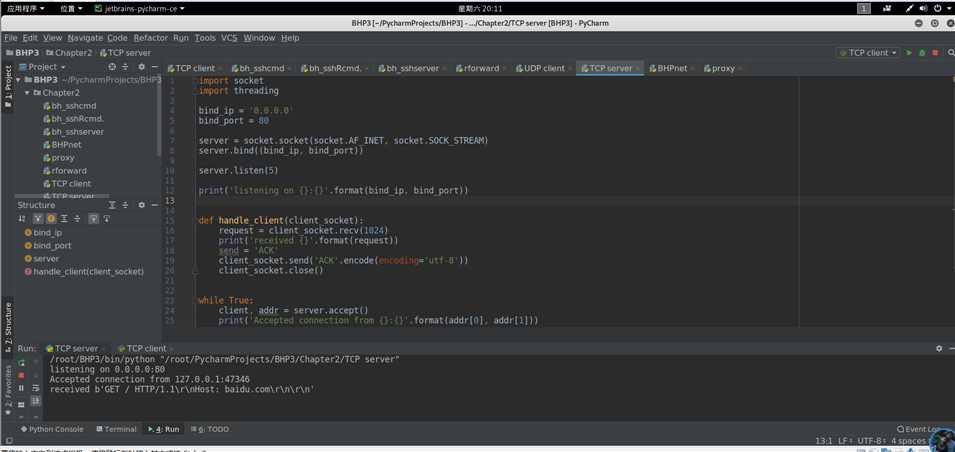955x452 pixels.
Task: Start debugging with the bug icon
Action: (x=922, y=53)
